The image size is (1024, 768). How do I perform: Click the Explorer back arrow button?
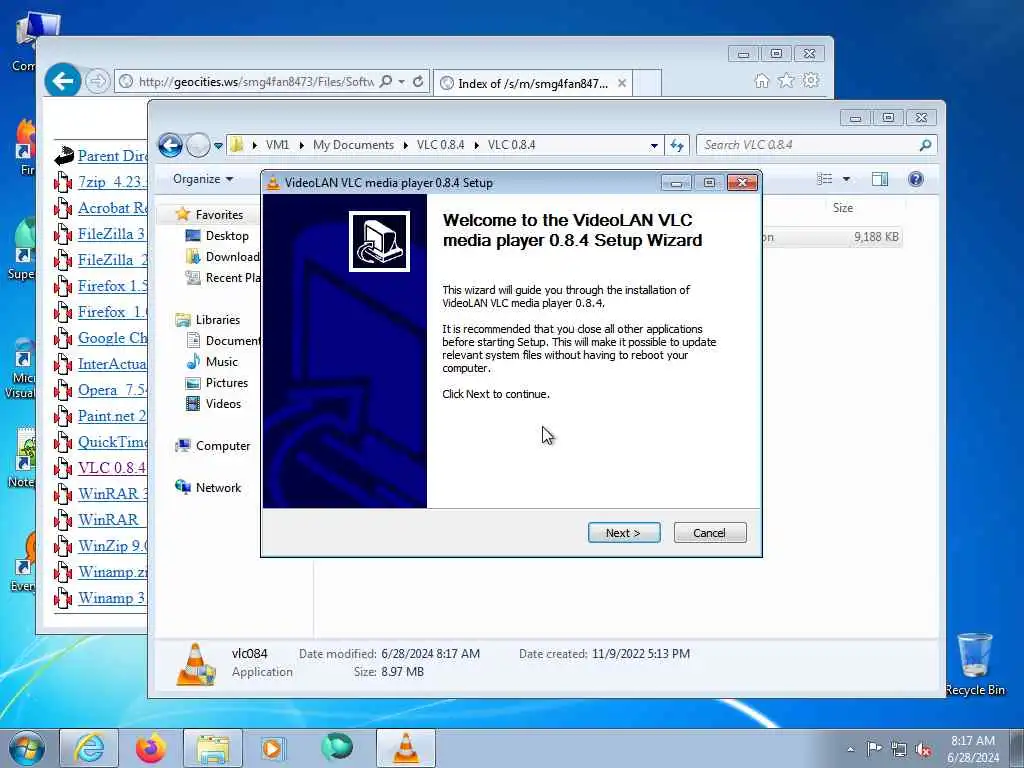pos(170,145)
